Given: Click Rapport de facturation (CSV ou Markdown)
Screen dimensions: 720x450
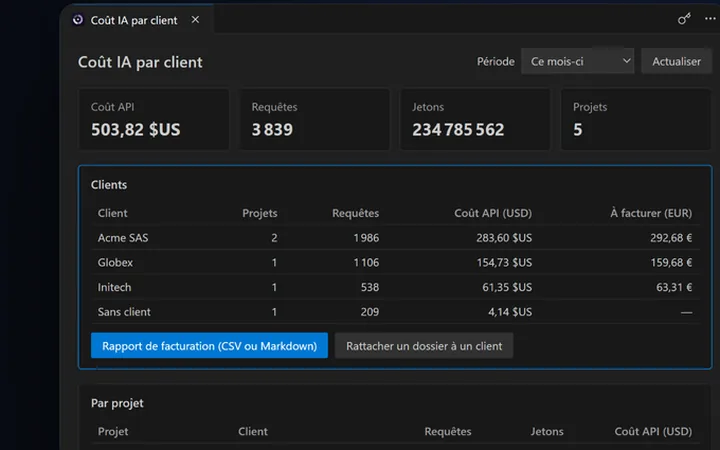Looking at the screenshot, I should (x=209, y=345).
